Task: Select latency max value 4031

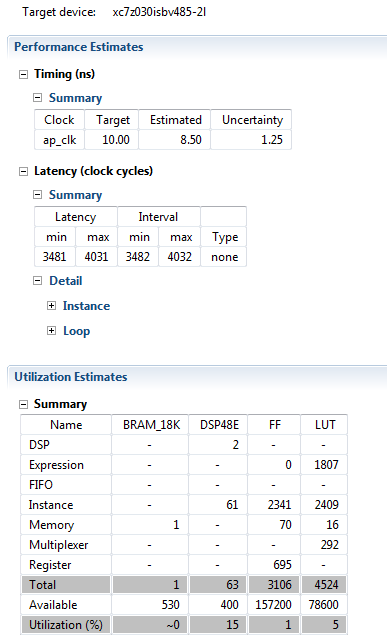Action: point(97,257)
